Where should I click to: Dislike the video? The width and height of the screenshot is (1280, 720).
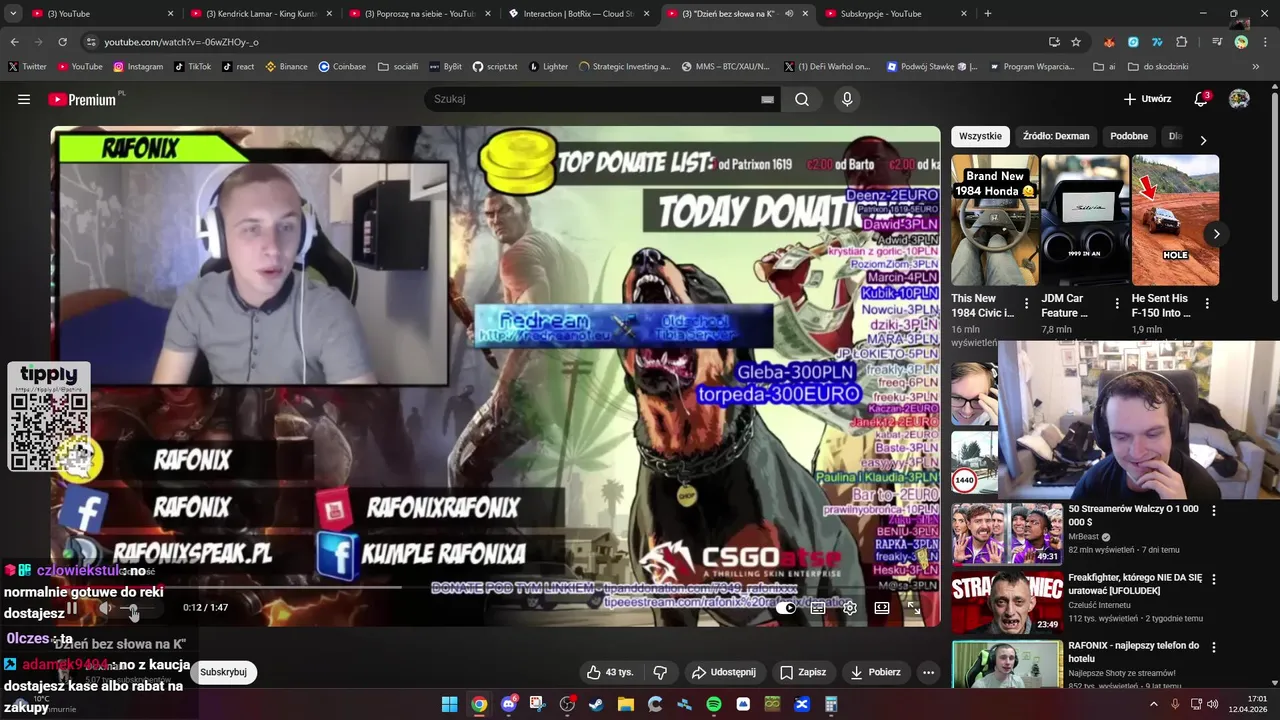point(660,672)
